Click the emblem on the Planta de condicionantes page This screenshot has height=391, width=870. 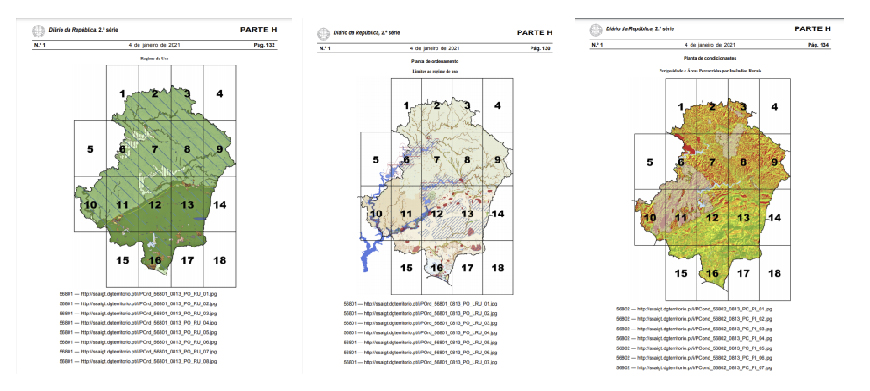pyautogui.click(x=596, y=30)
